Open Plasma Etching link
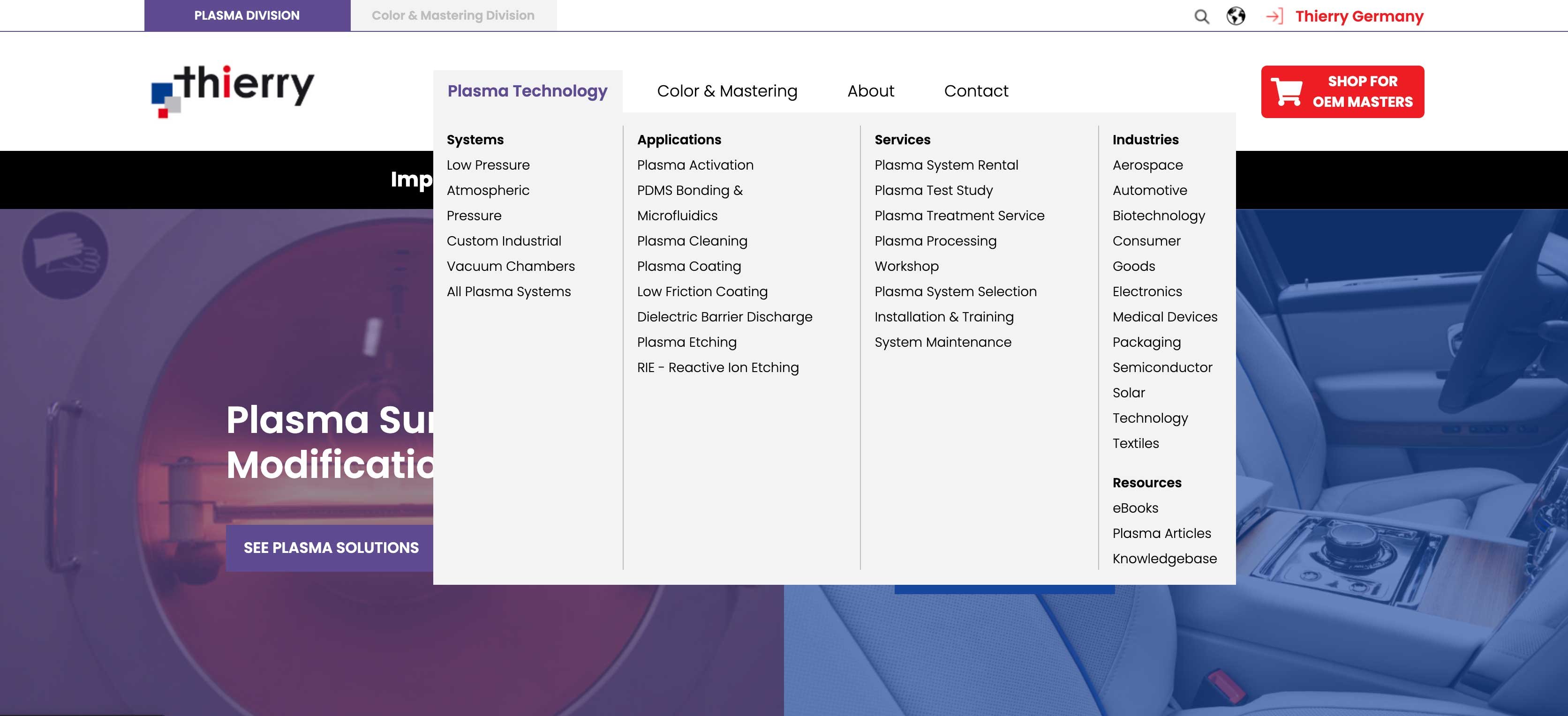The width and height of the screenshot is (1568, 716). coord(686,342)
